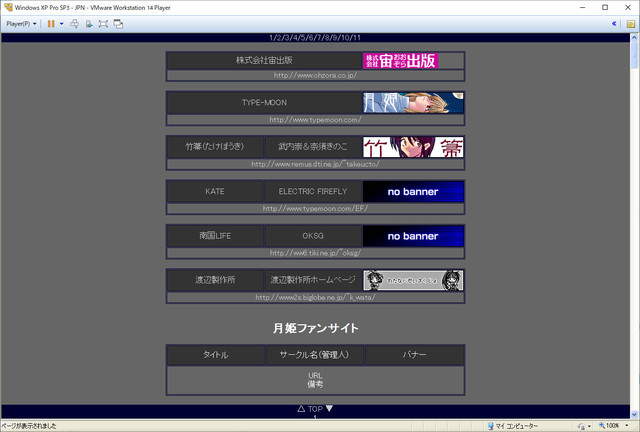This screenshot has width=640, height=432.
Task: Click the 'no banner' image in KATE row
Action: click(x=413, y=192)
